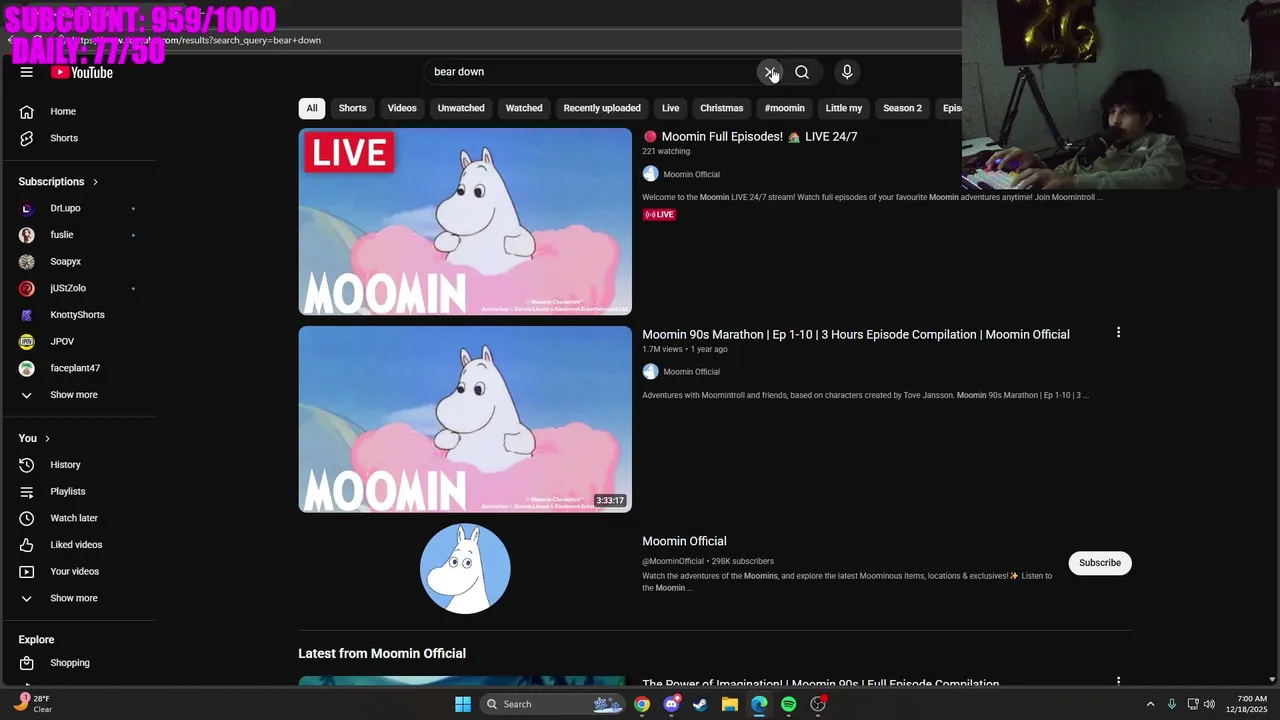This screenshot has height=720, width=1280.
Task: Open KnottyShorts channel avatar
Action: click(27, 315)
